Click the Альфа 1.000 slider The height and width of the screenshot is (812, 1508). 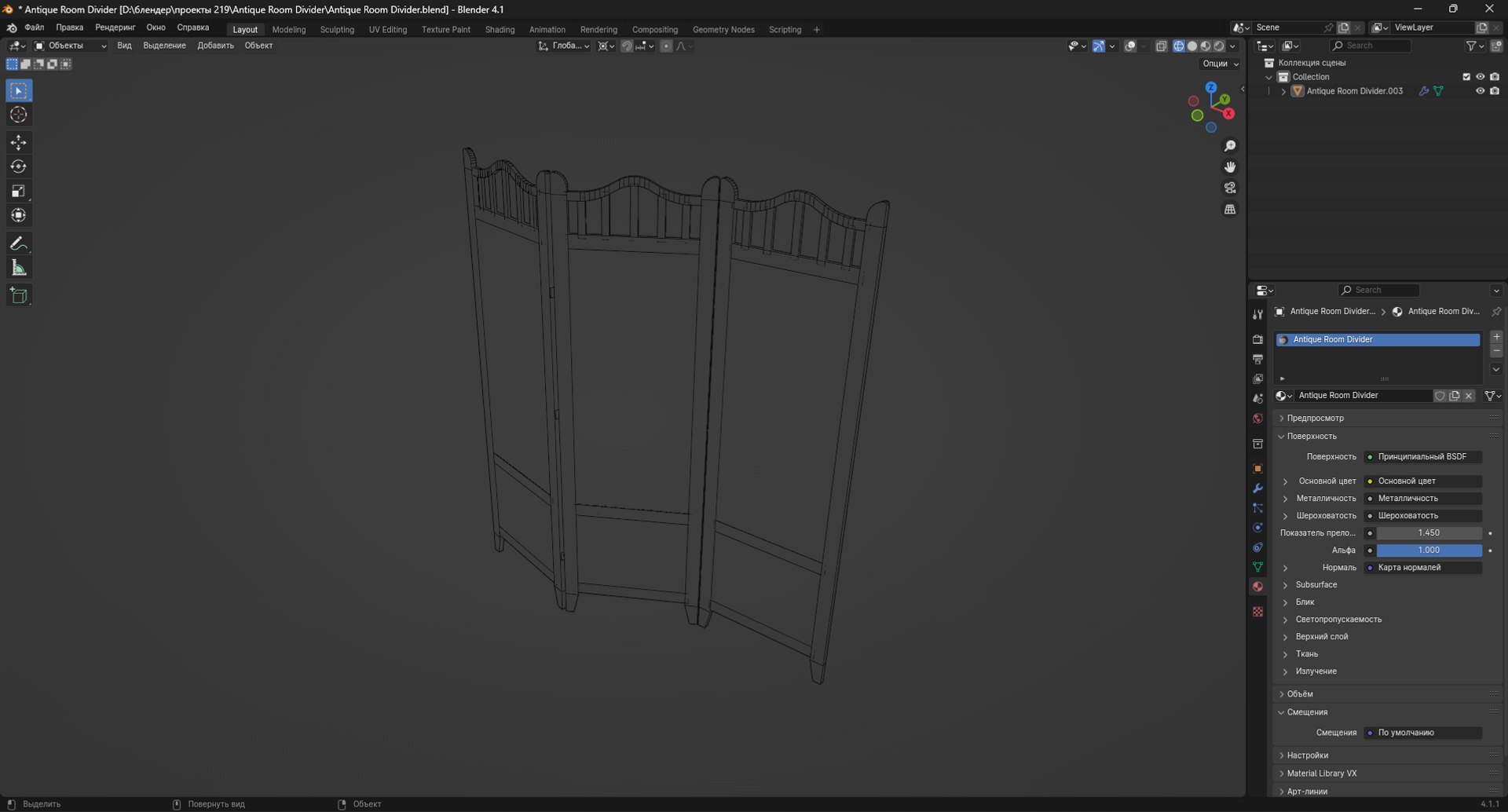point(1429,550)
